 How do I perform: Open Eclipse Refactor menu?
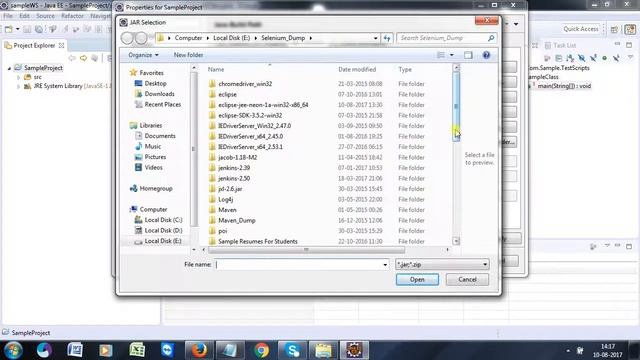point(72,16)
